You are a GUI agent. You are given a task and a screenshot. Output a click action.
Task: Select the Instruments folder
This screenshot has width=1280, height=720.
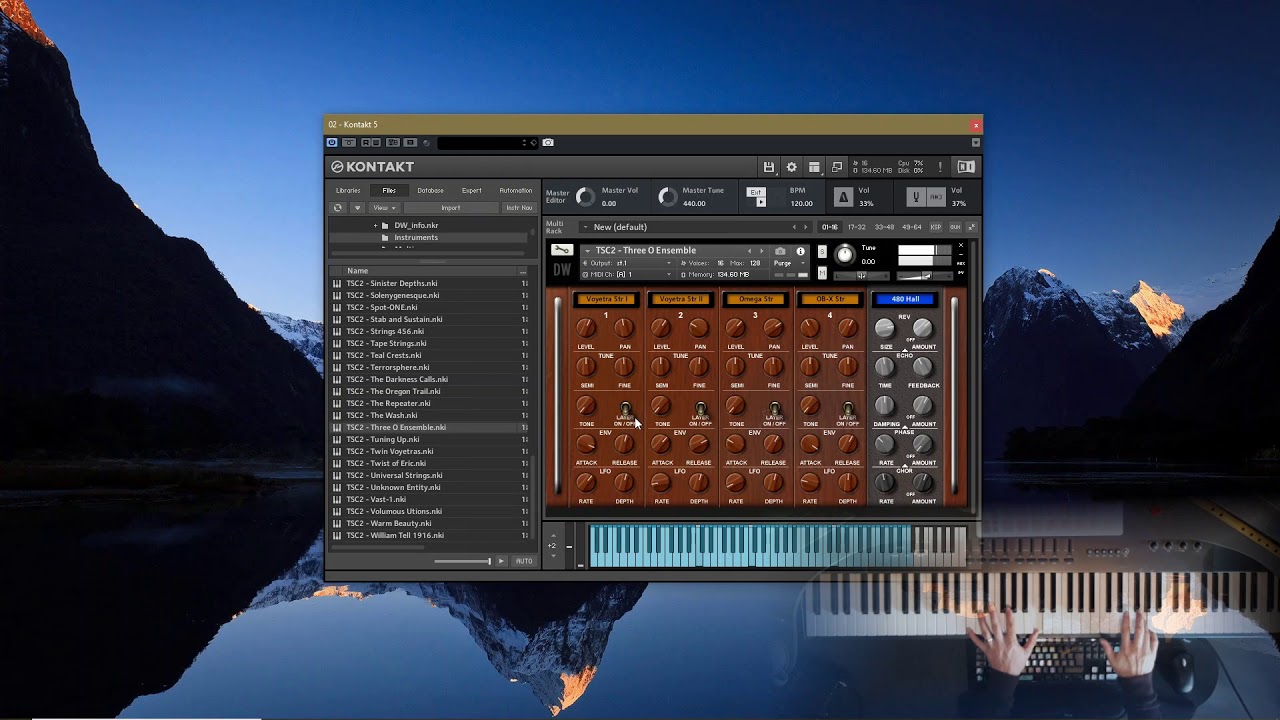(x=416, y=238)
